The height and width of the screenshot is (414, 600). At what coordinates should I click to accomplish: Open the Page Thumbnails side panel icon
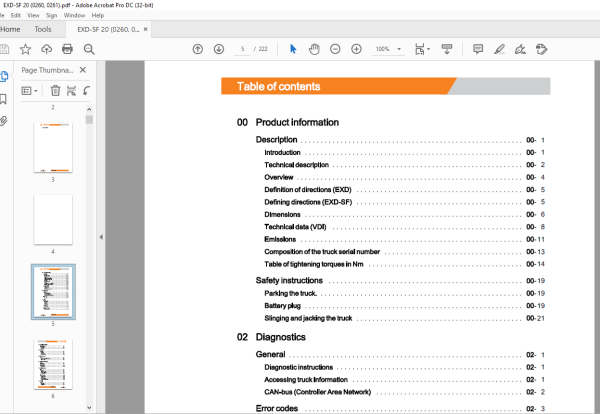(x=4, y=76)
